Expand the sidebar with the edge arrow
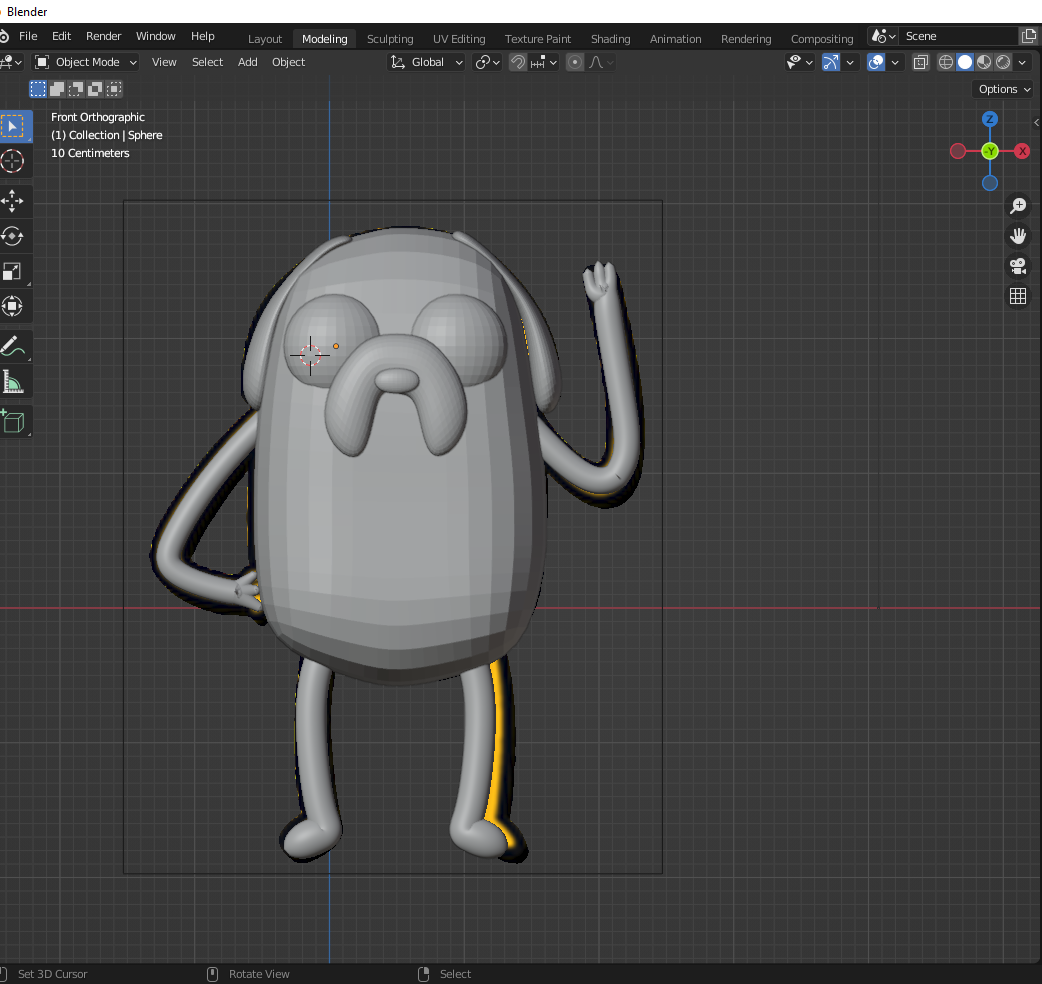Image resolution: width=1042 pixels, height=984 pixels. click(1037, 122)
